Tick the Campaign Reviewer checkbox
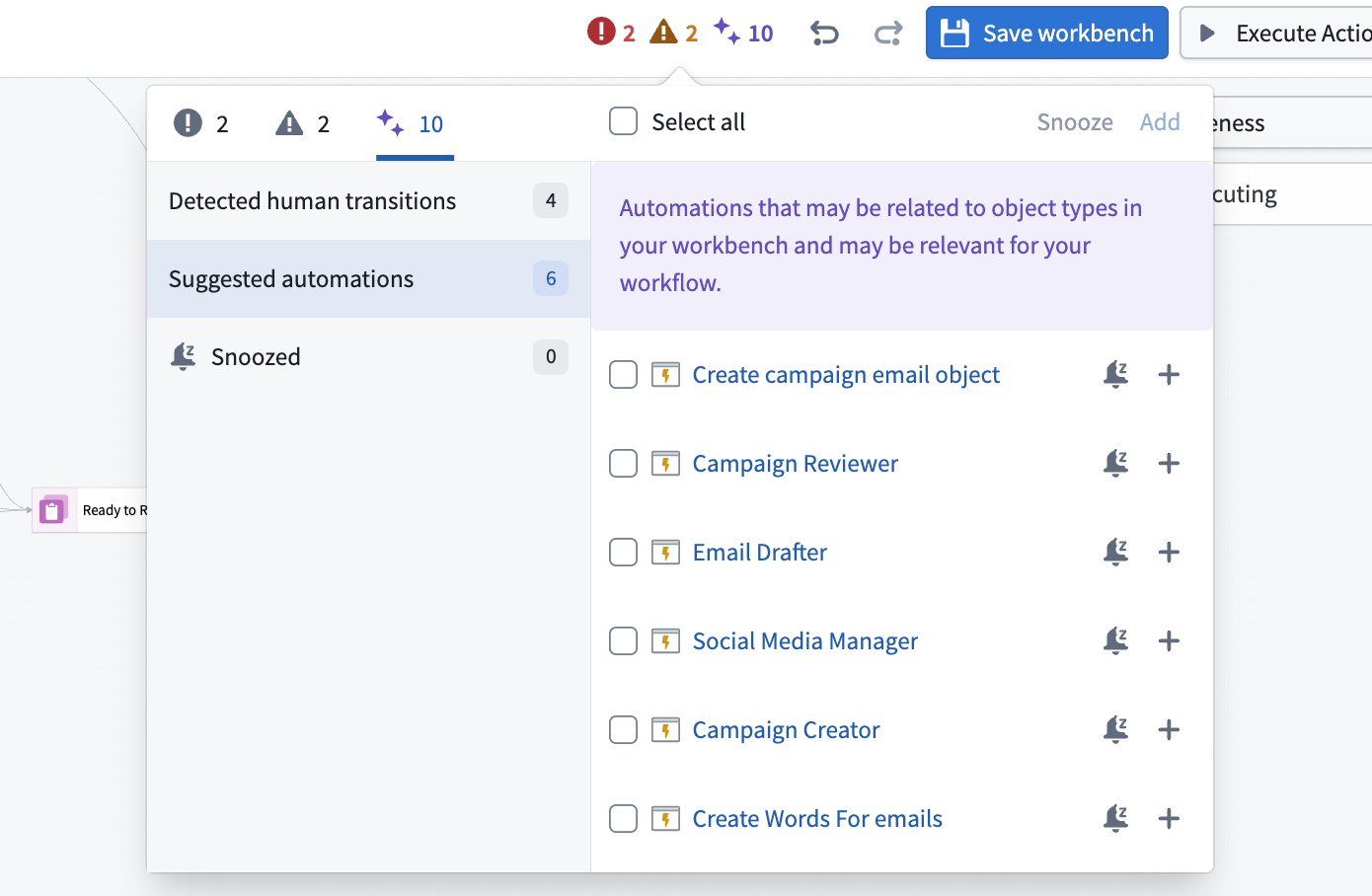Screen dimensions: 1372x896 tap(623, 464)
